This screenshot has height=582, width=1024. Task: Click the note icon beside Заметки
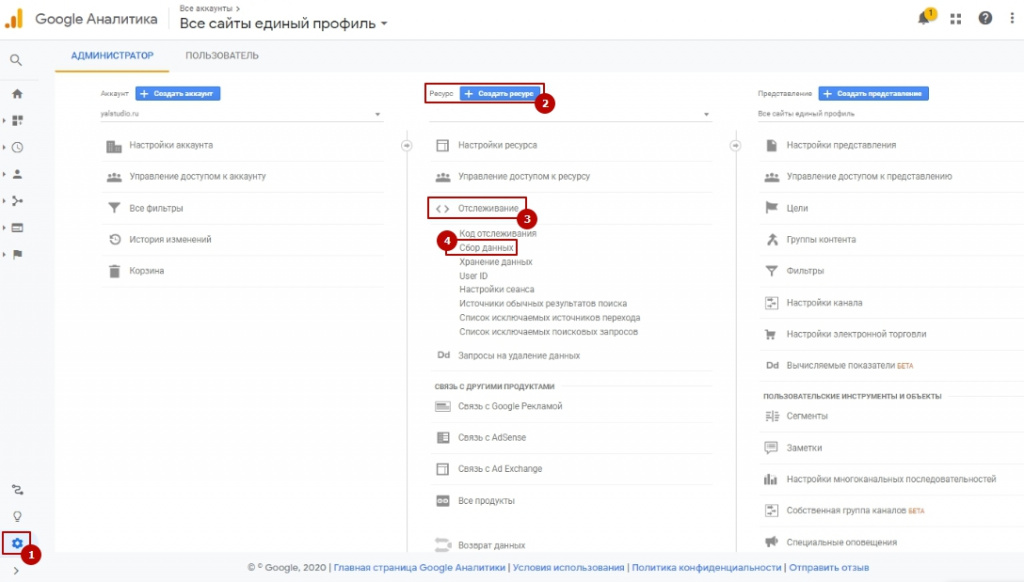coord(771,447)
